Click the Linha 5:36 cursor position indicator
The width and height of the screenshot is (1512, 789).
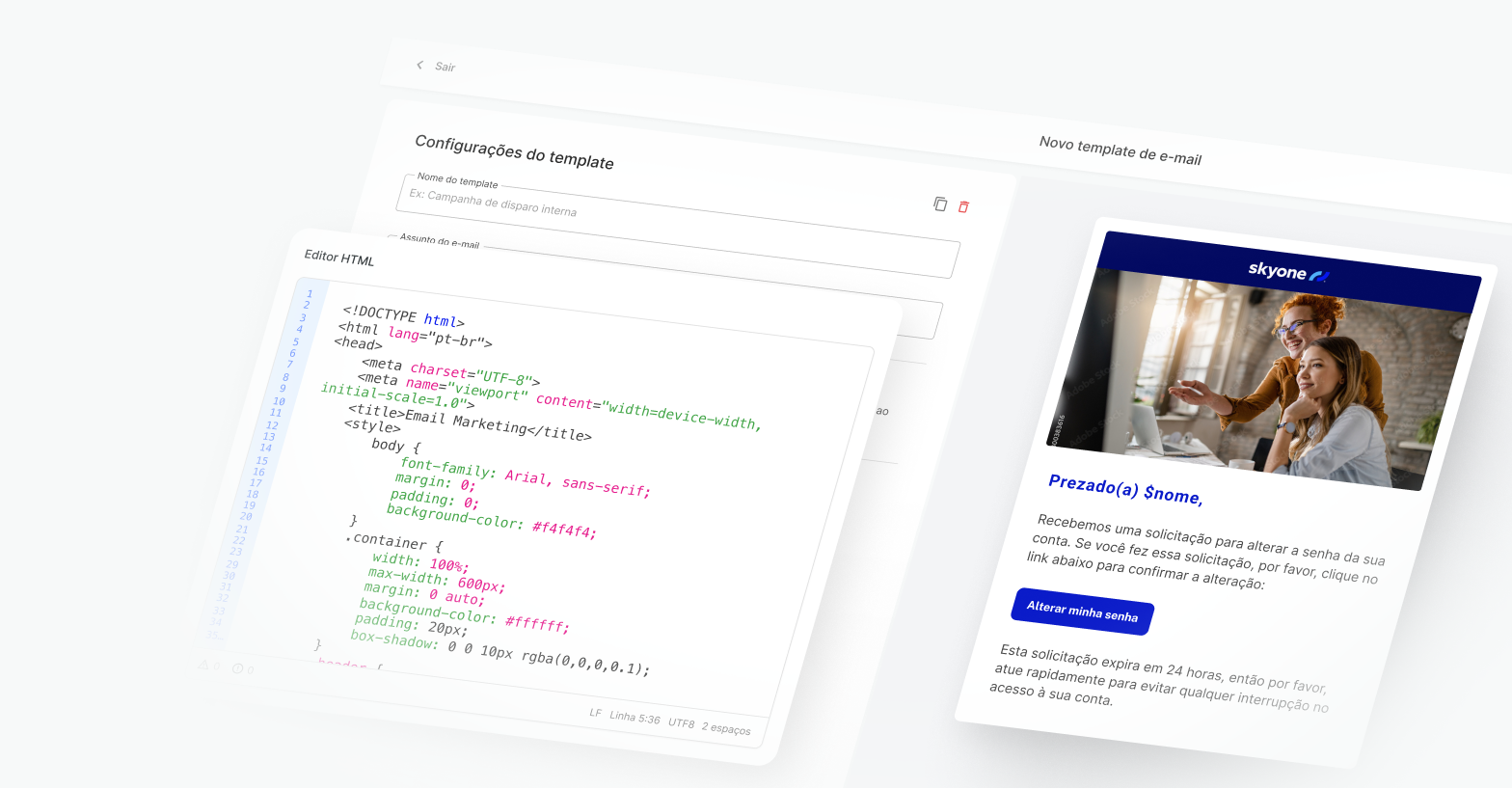[634, 718]
